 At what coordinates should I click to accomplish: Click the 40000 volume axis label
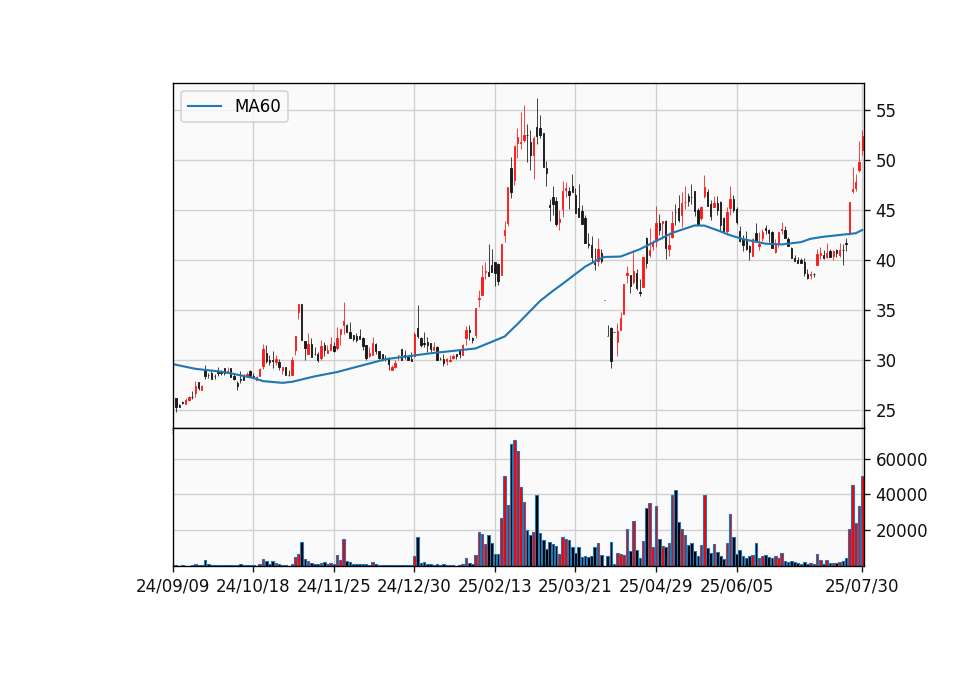pyautogui.click(x=901, y=495)
